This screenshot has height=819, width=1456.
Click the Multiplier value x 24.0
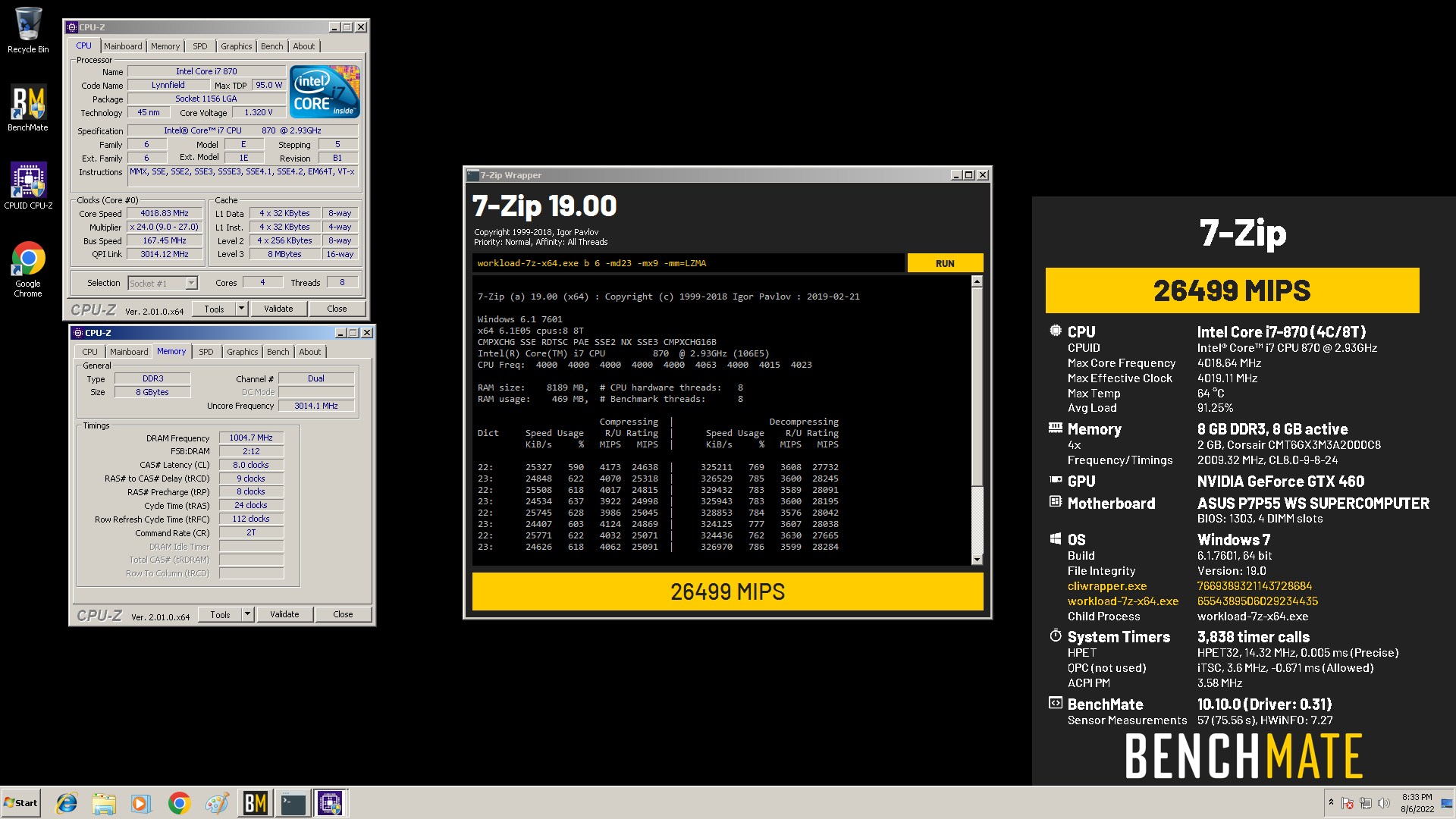point(165,227)
